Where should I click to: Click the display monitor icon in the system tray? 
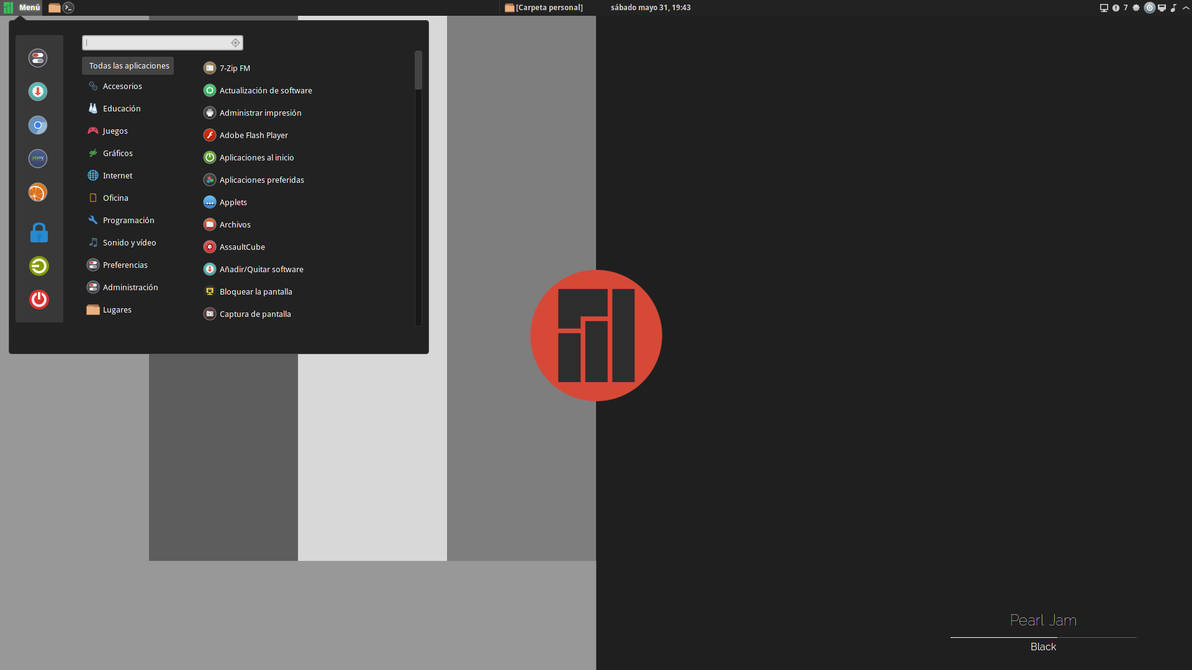[x=1104, y=8]
